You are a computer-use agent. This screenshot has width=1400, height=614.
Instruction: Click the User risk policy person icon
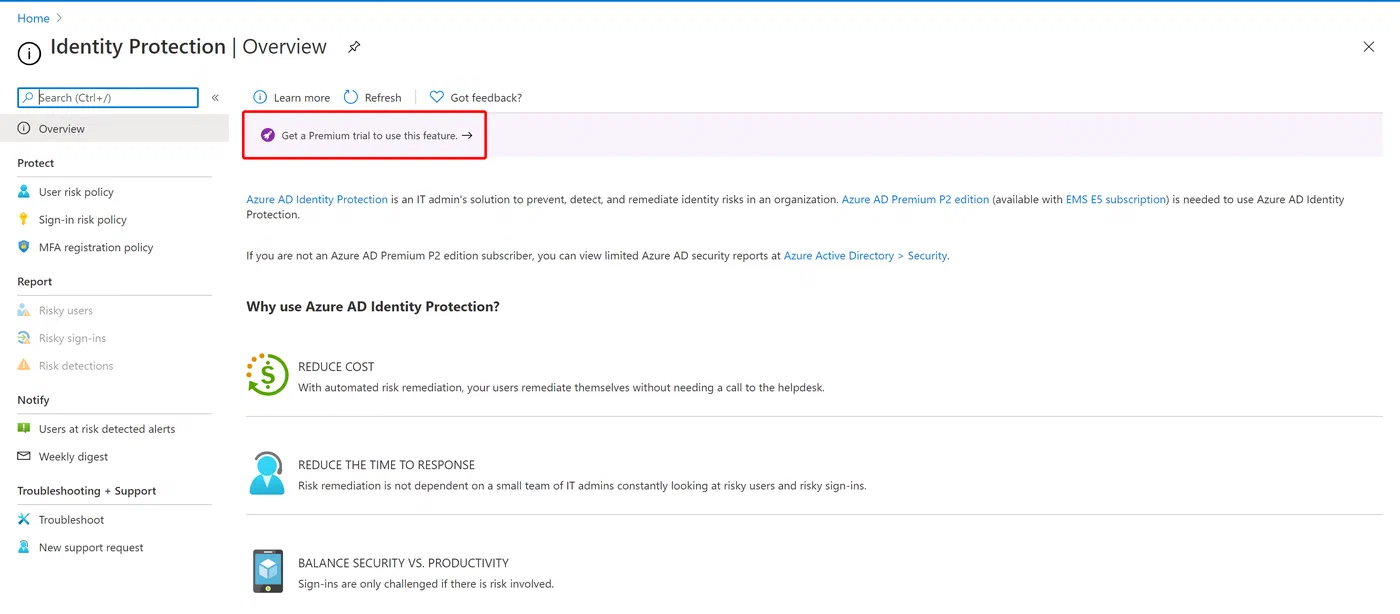point(24,191)
